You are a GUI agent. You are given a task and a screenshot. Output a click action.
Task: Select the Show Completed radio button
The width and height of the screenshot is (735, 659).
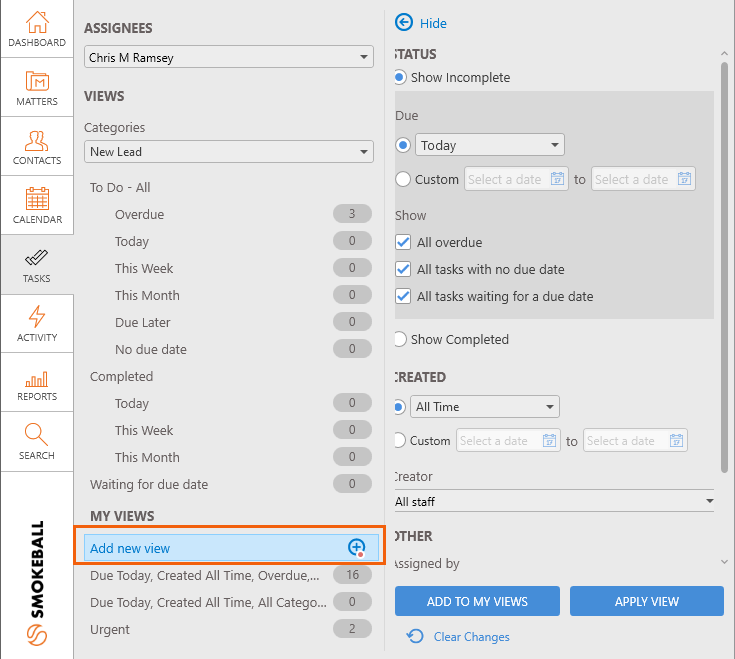[x=400, y=339]
